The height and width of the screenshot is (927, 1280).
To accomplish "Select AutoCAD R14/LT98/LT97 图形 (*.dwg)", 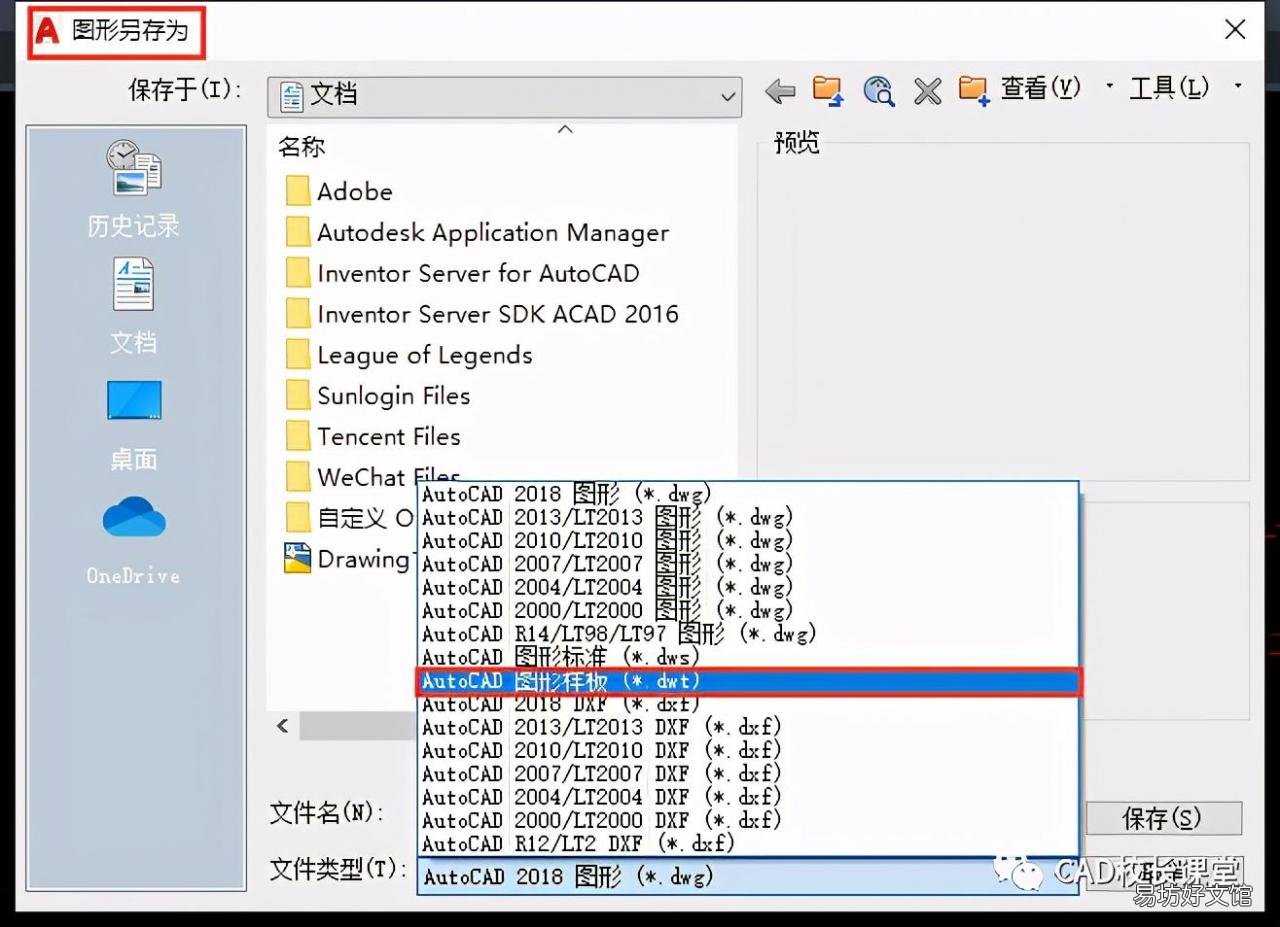I will 748,634.
